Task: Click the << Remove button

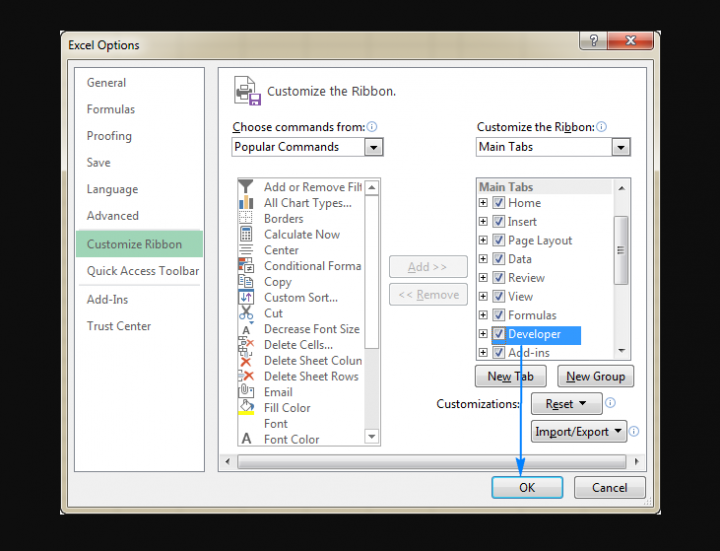Action: pyautogui.click(x=428, y=295)
